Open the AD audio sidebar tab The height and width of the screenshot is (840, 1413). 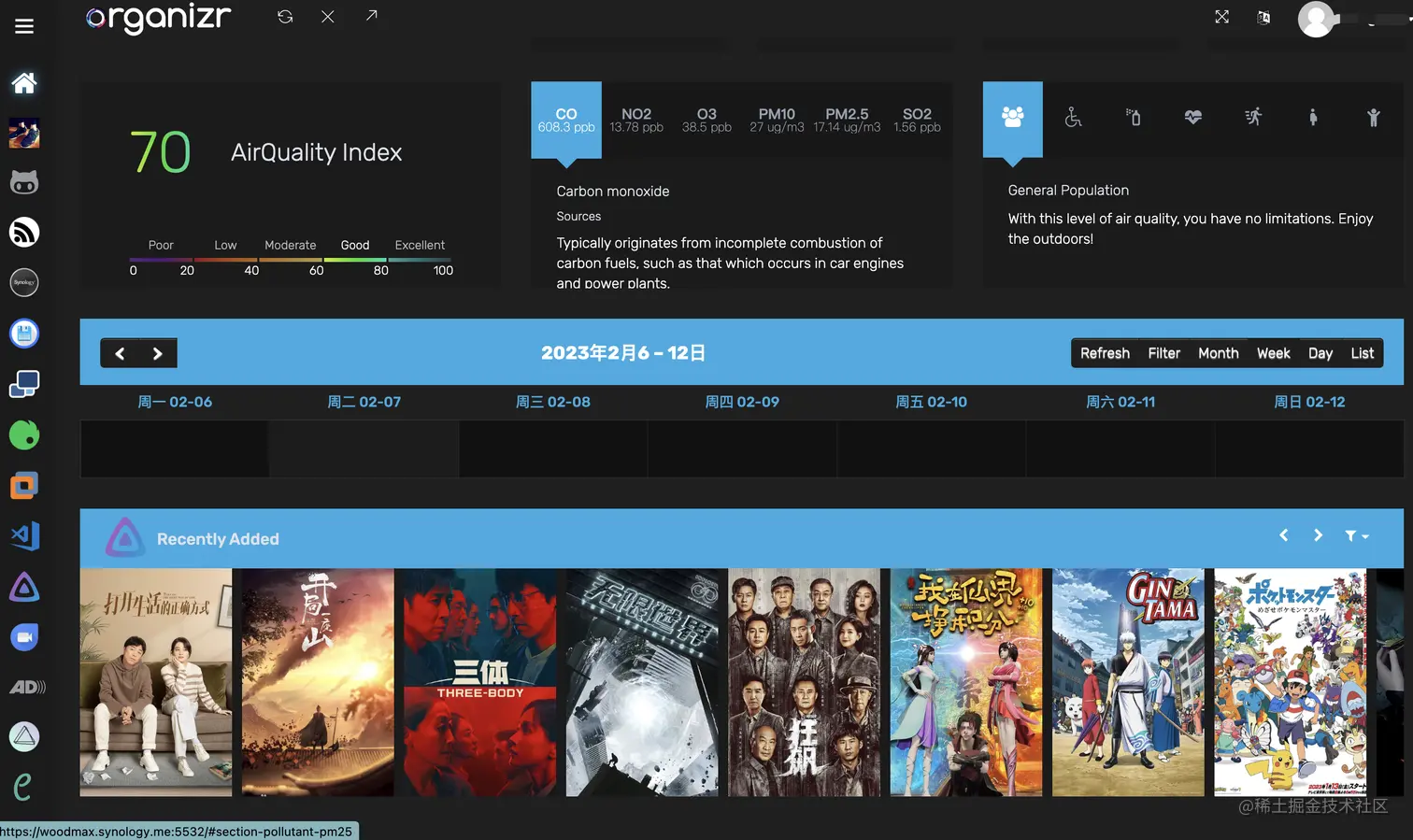coord(27,687)
